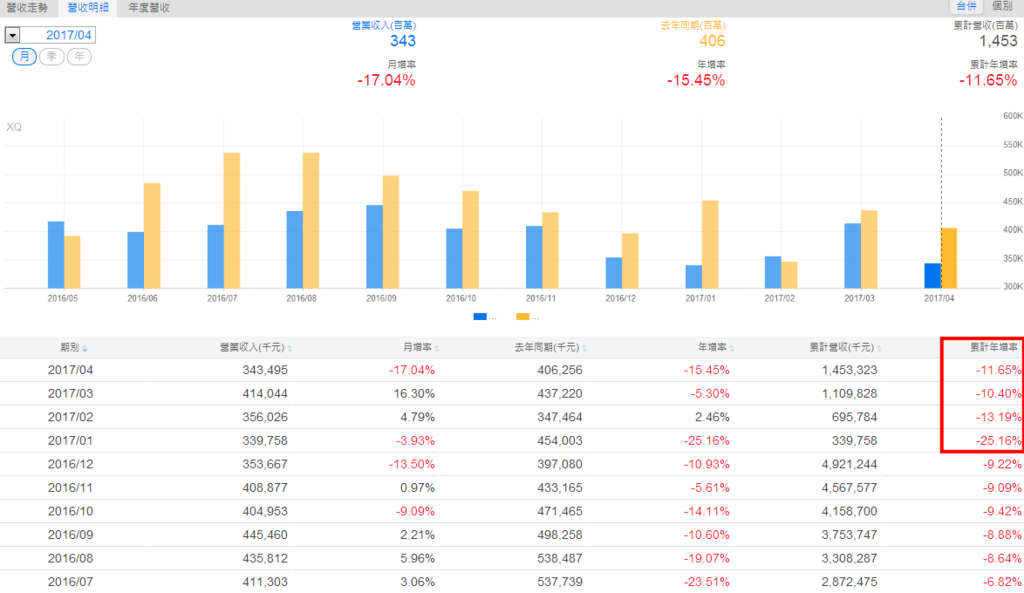Click the orange bar for 2016/08

tap(311, 221)
